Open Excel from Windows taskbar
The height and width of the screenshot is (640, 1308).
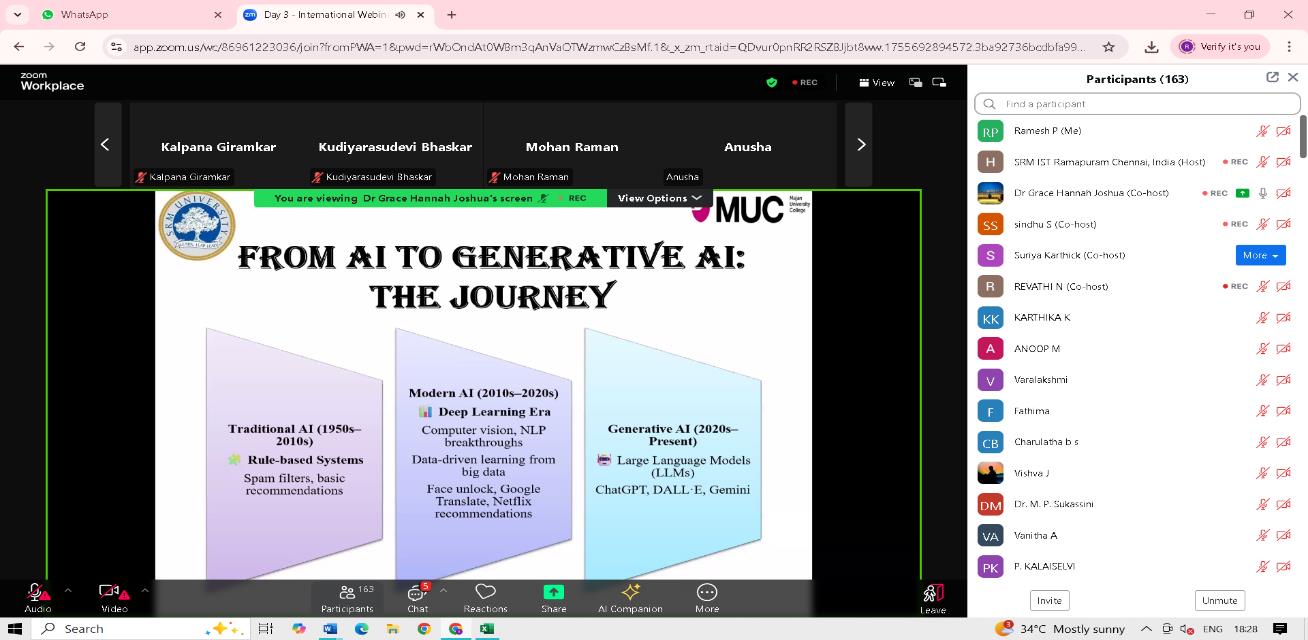click(x=486, y=628)
